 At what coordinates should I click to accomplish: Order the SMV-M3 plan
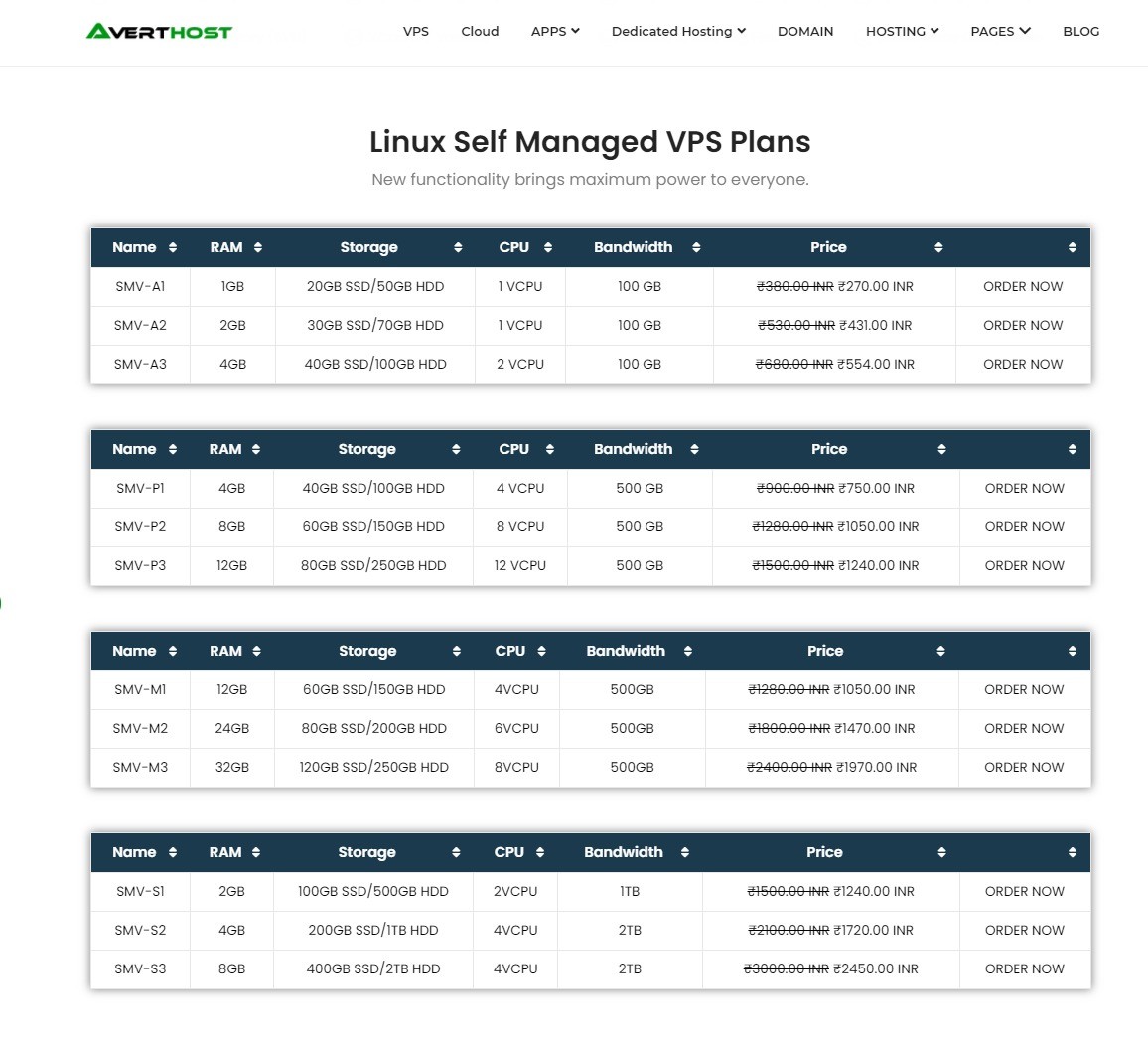(1024, 768)
